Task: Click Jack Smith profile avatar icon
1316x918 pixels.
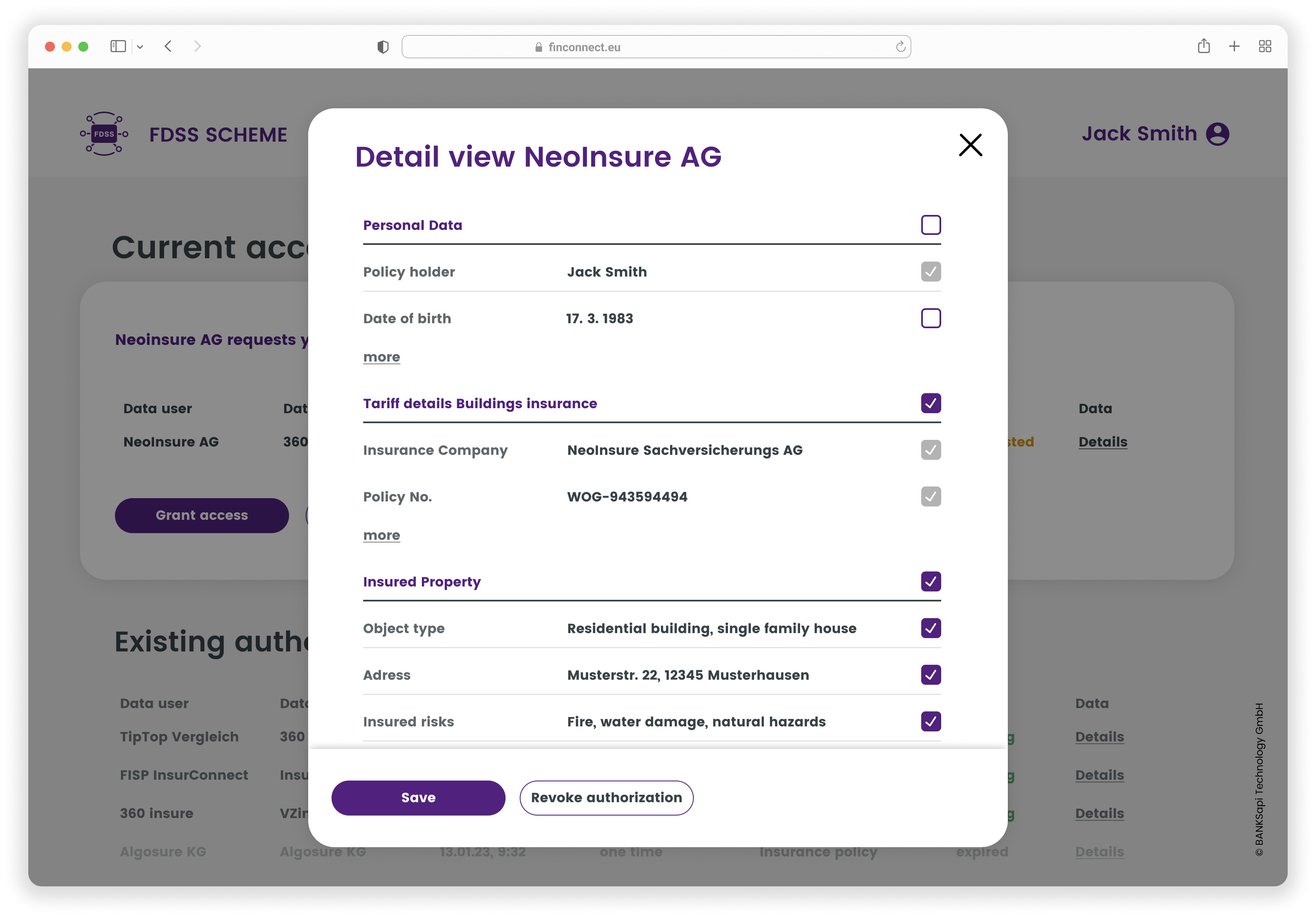Action: [x=1217, y=134]
